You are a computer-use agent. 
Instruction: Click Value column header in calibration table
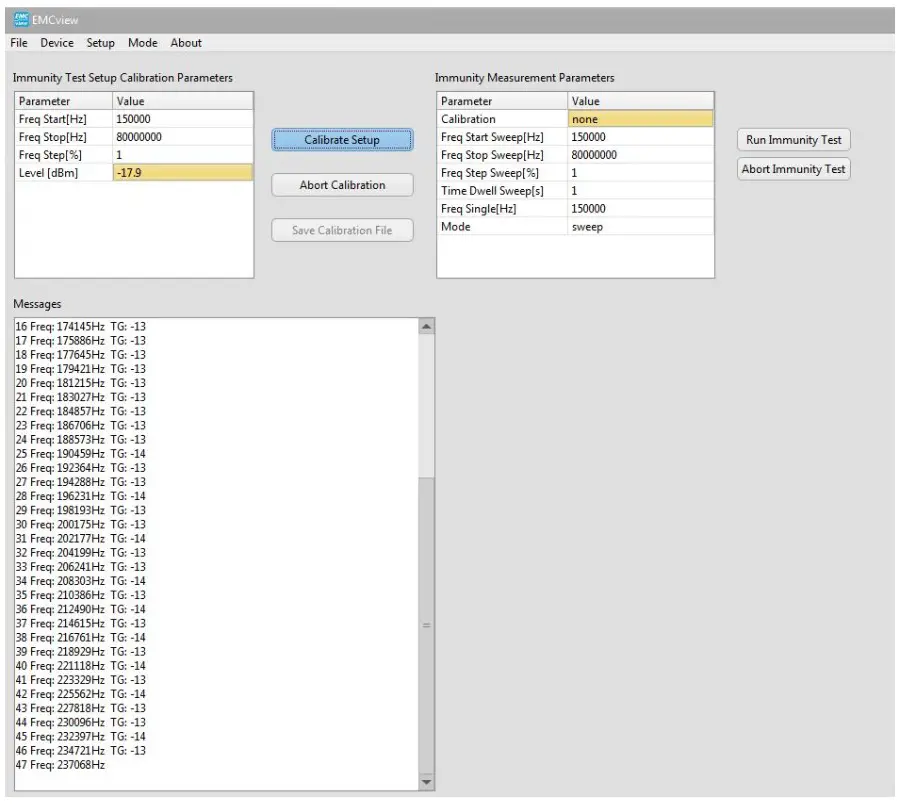[x=183, y=101]
